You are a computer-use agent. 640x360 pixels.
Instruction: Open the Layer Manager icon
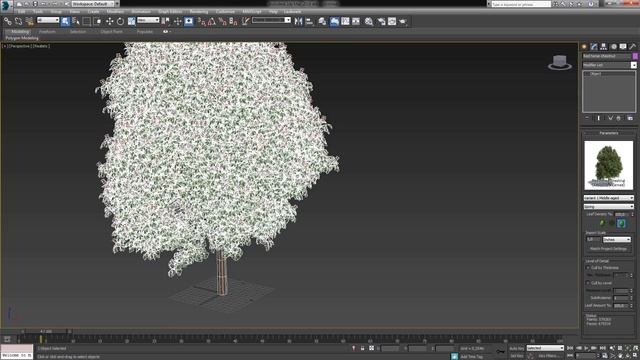[322, 21]
